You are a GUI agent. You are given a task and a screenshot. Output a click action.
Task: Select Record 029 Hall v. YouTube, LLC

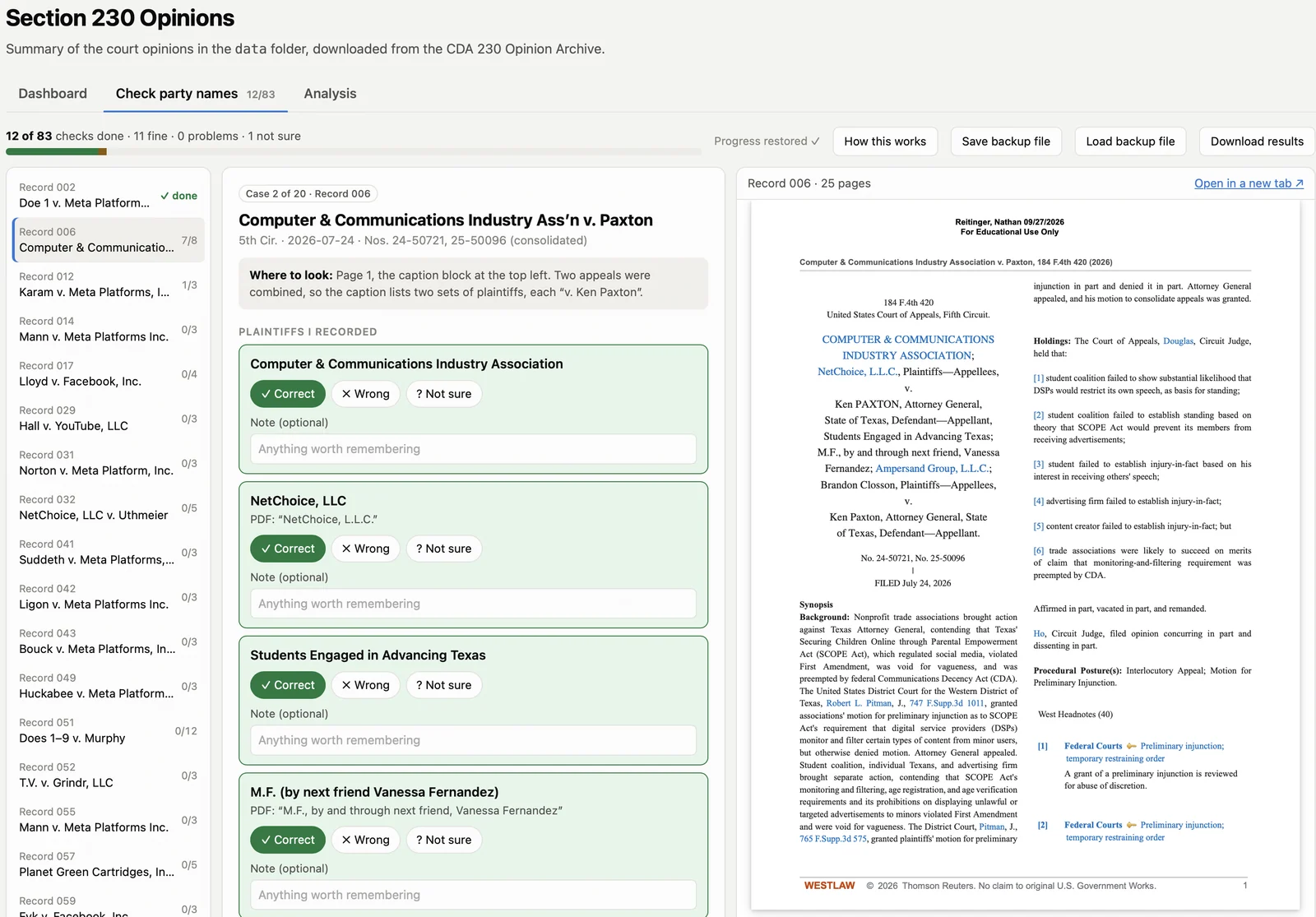point(109,419)
